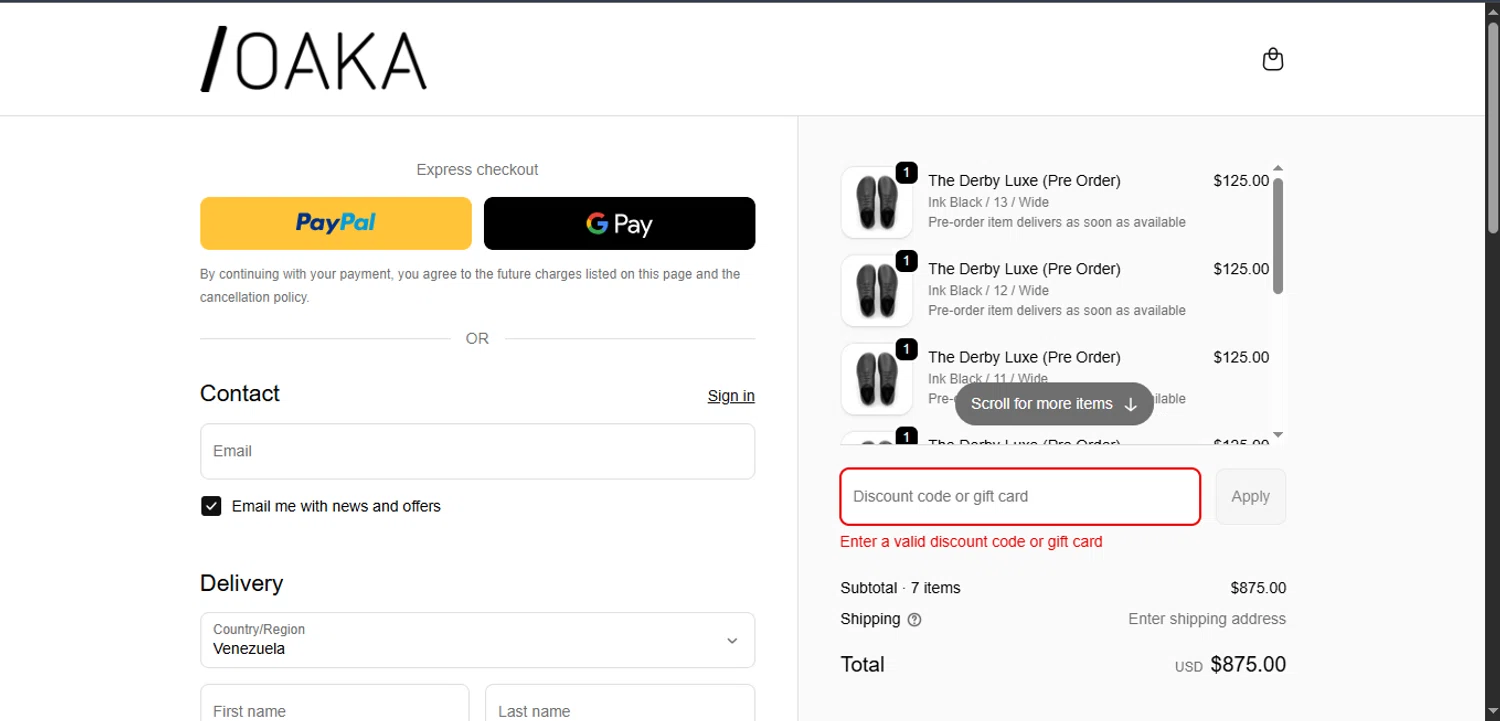Click the 'Delivery' heading
Image resolution: width=1500 pixels, height=721 pixels.
[x=241, y=583]
